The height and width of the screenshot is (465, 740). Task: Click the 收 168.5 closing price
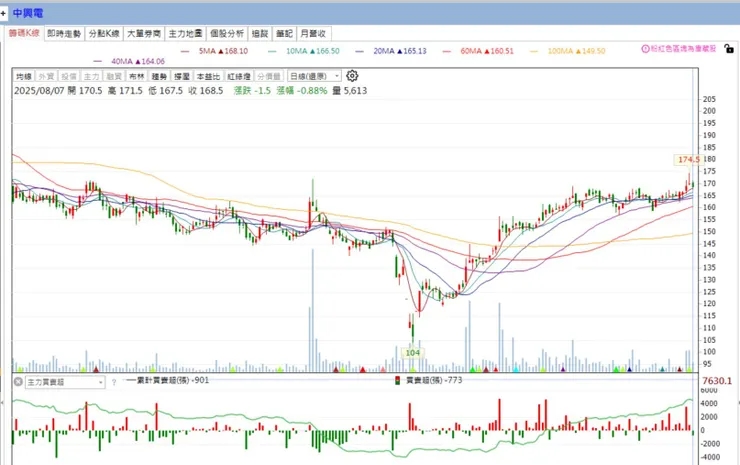click(206, 91)
